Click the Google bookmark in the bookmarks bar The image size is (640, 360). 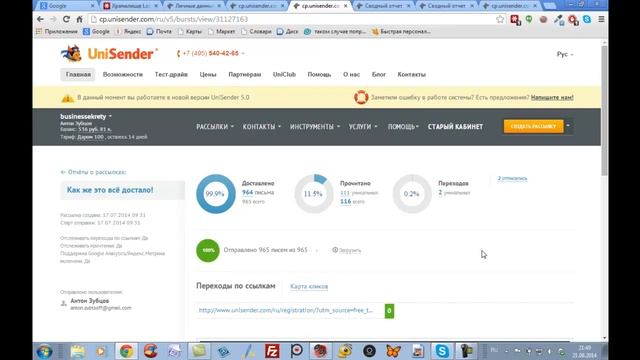(x=96, y=31)
